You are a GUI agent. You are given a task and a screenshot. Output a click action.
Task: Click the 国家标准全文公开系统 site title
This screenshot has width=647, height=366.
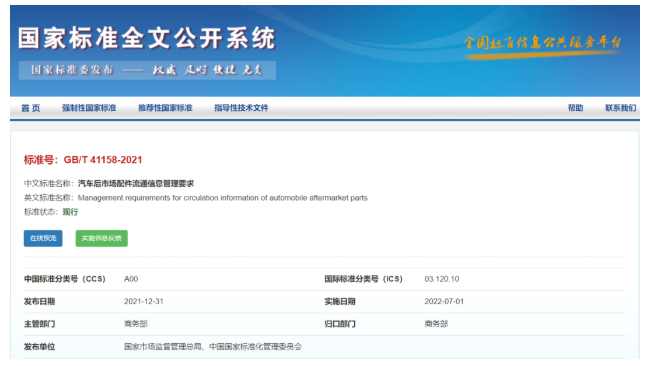pos(146,38)
